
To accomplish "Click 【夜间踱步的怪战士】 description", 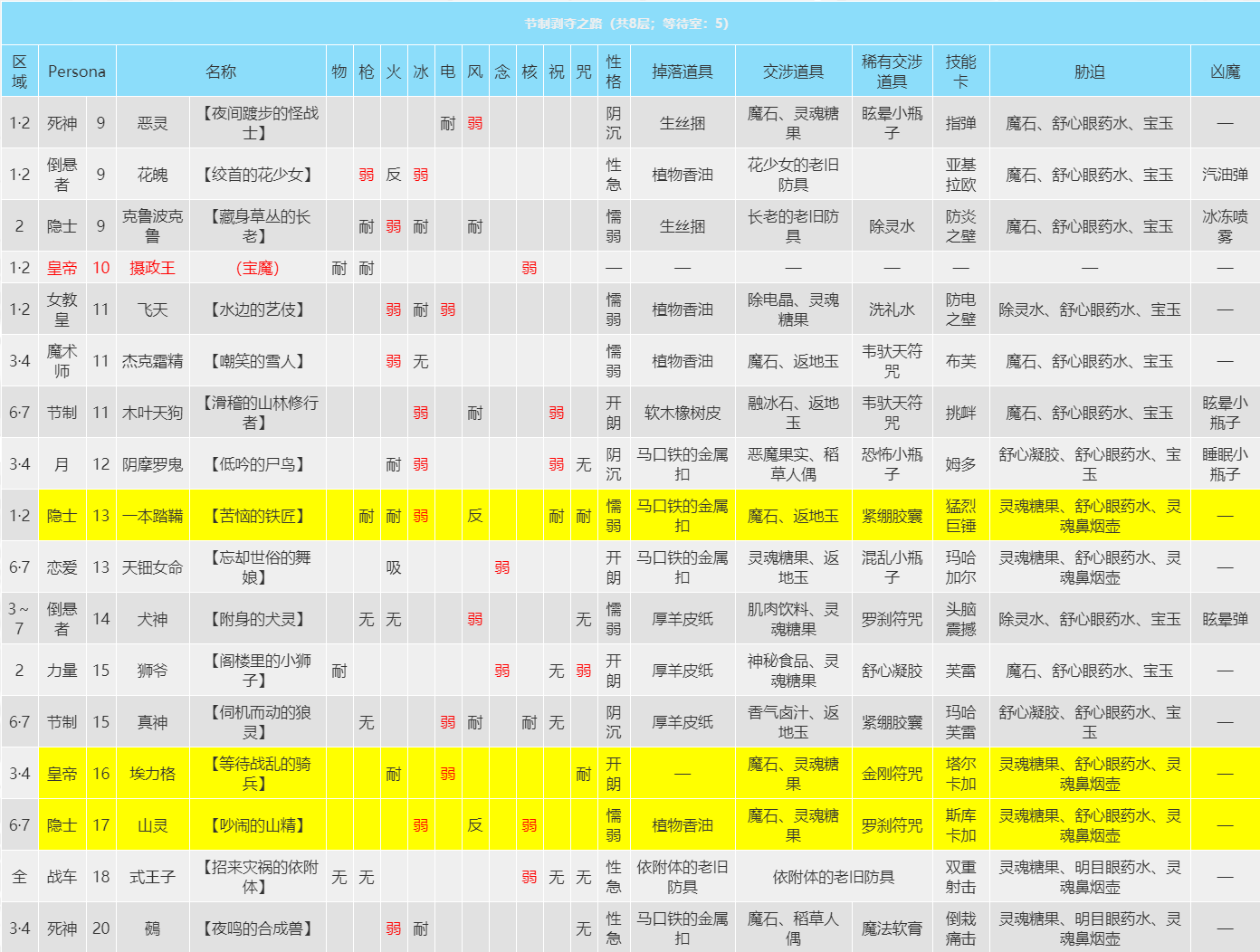I will (258, 123).
